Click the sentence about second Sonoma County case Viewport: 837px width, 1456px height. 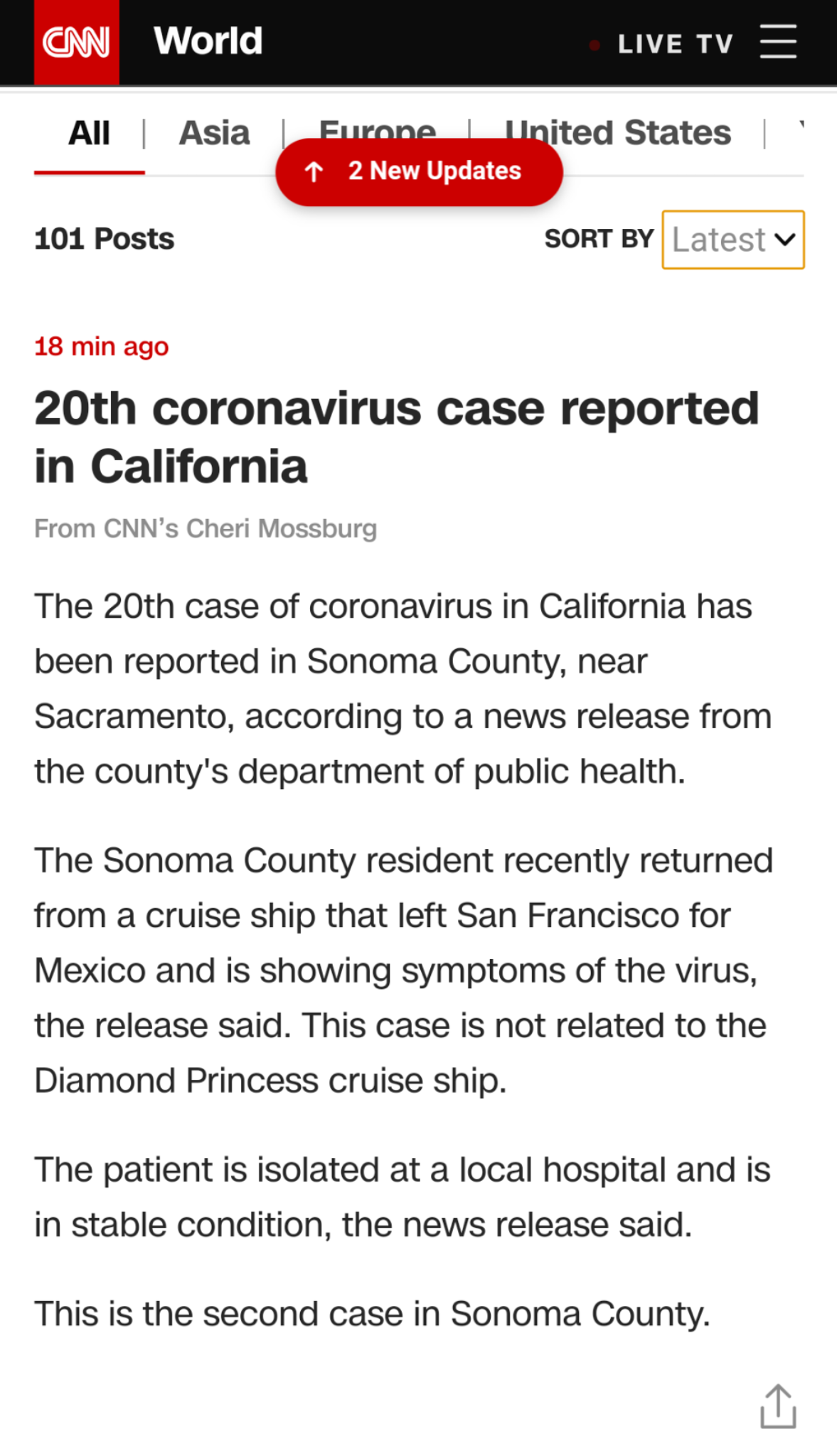point(372,1313)
